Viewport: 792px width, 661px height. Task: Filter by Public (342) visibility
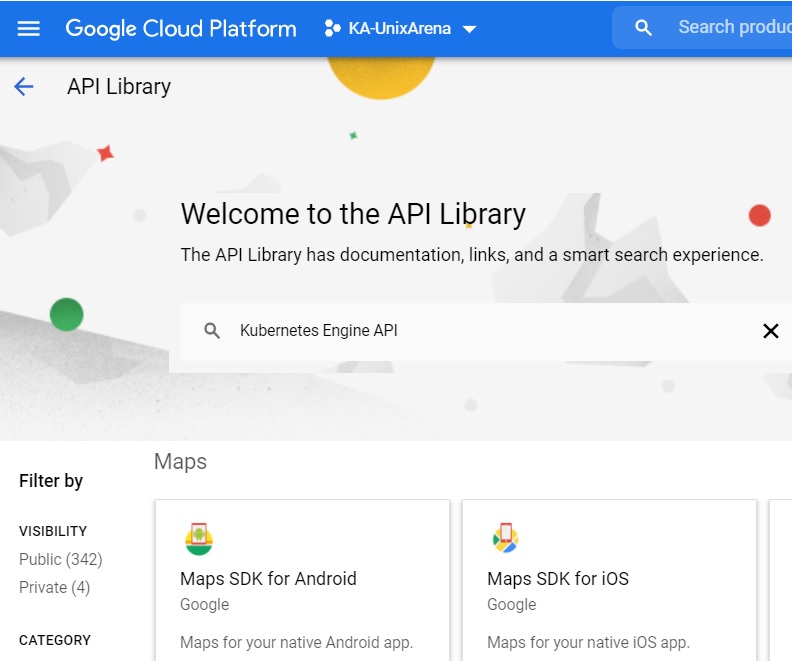click(x=61, y=559)
